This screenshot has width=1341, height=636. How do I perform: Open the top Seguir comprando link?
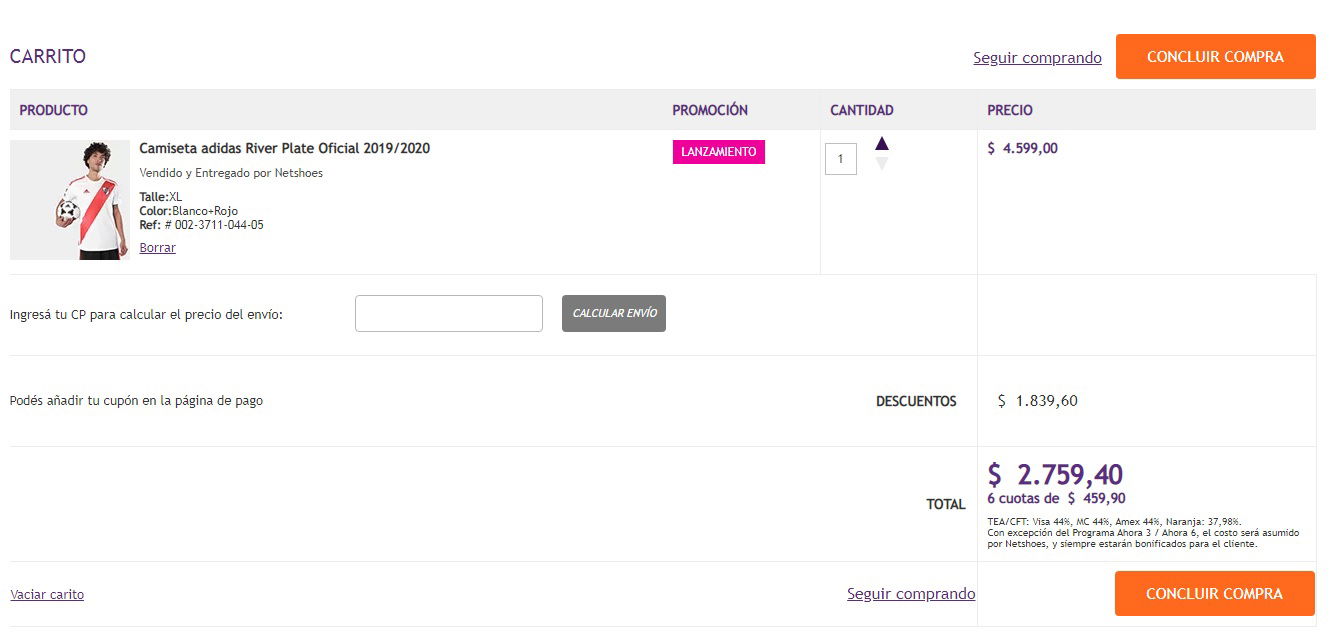pyautogui.click(x=1037, y=58)
